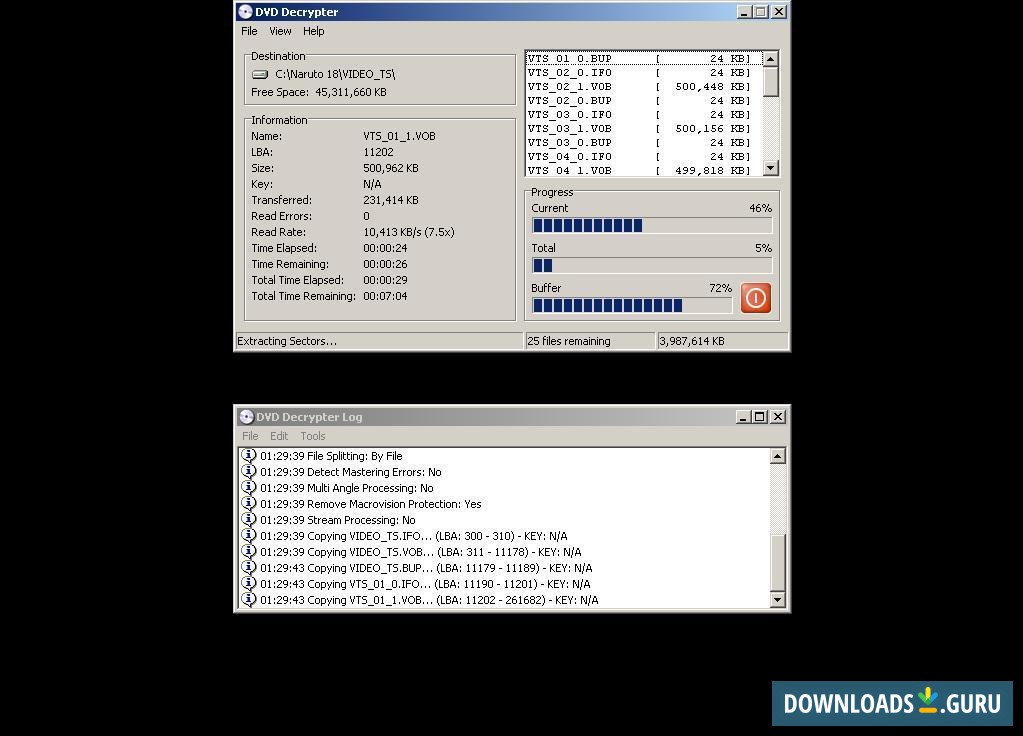Open the Tools menu in the Log window
Viewport: 1023px width, 736px height.
313,436
